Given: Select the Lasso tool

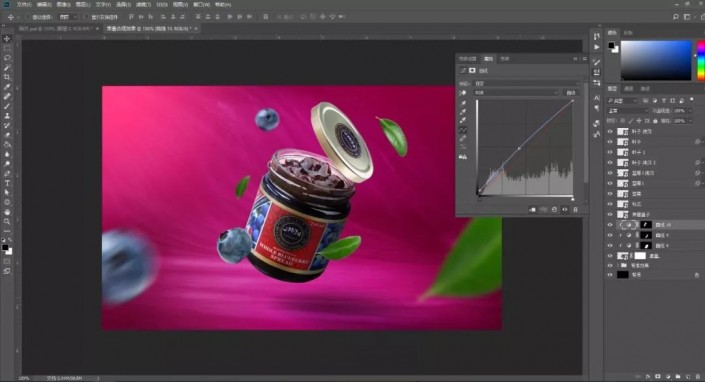Looking at the screenshot, I should click(x=7, y=58).
